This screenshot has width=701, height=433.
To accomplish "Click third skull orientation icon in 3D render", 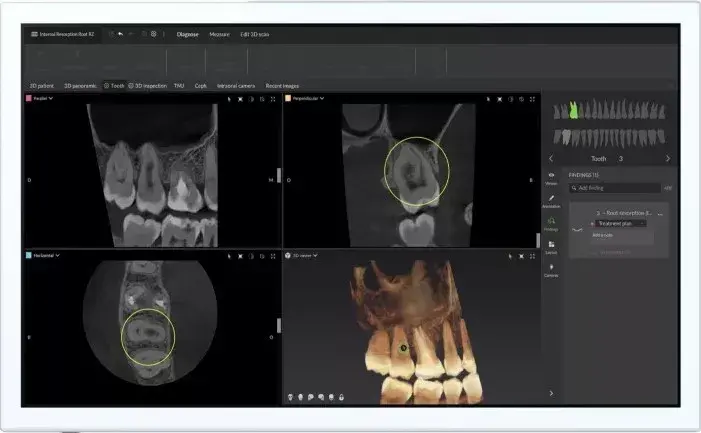I will 311,397.
